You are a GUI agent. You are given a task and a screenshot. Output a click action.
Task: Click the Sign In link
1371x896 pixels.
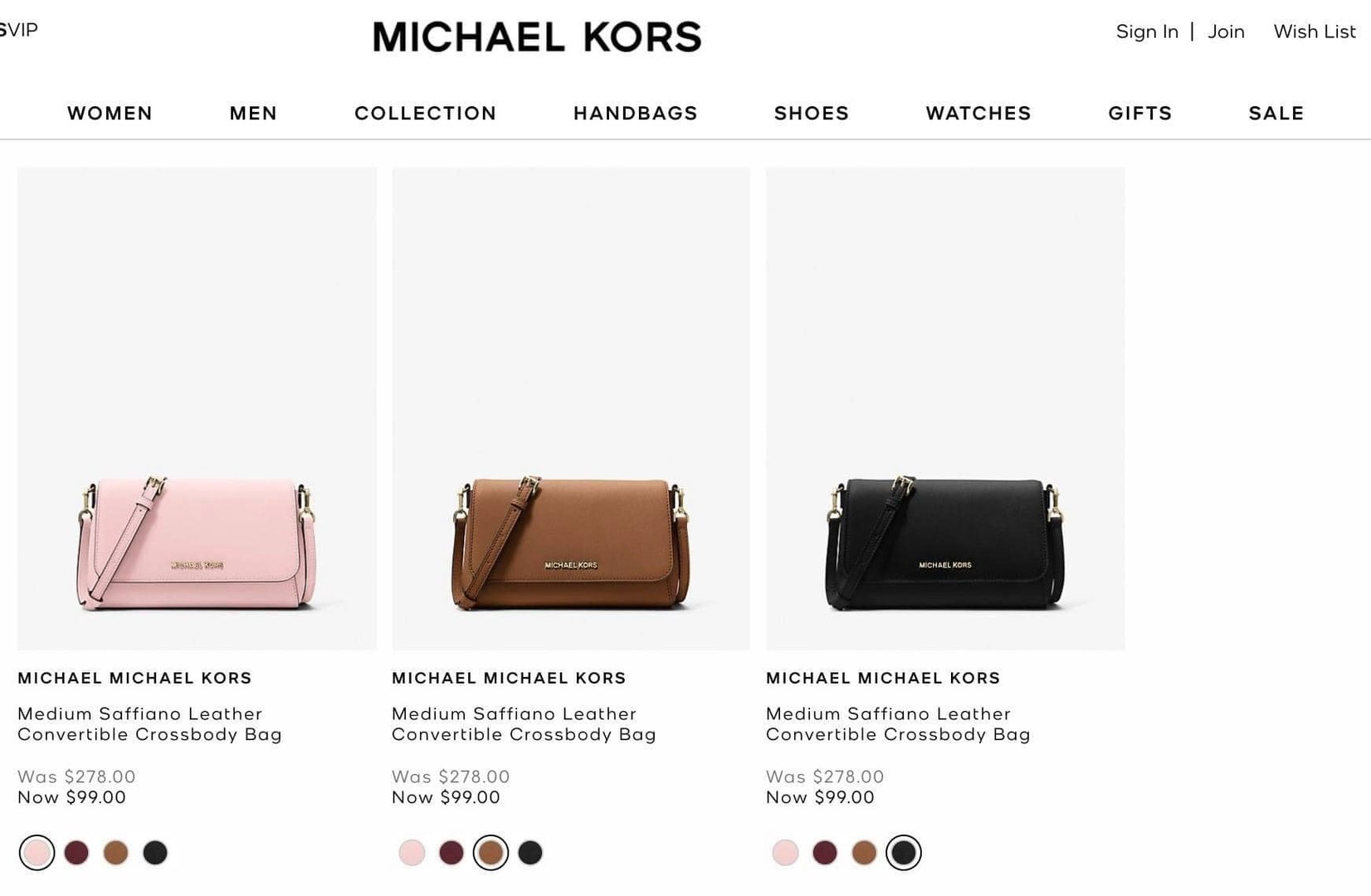1147,32
